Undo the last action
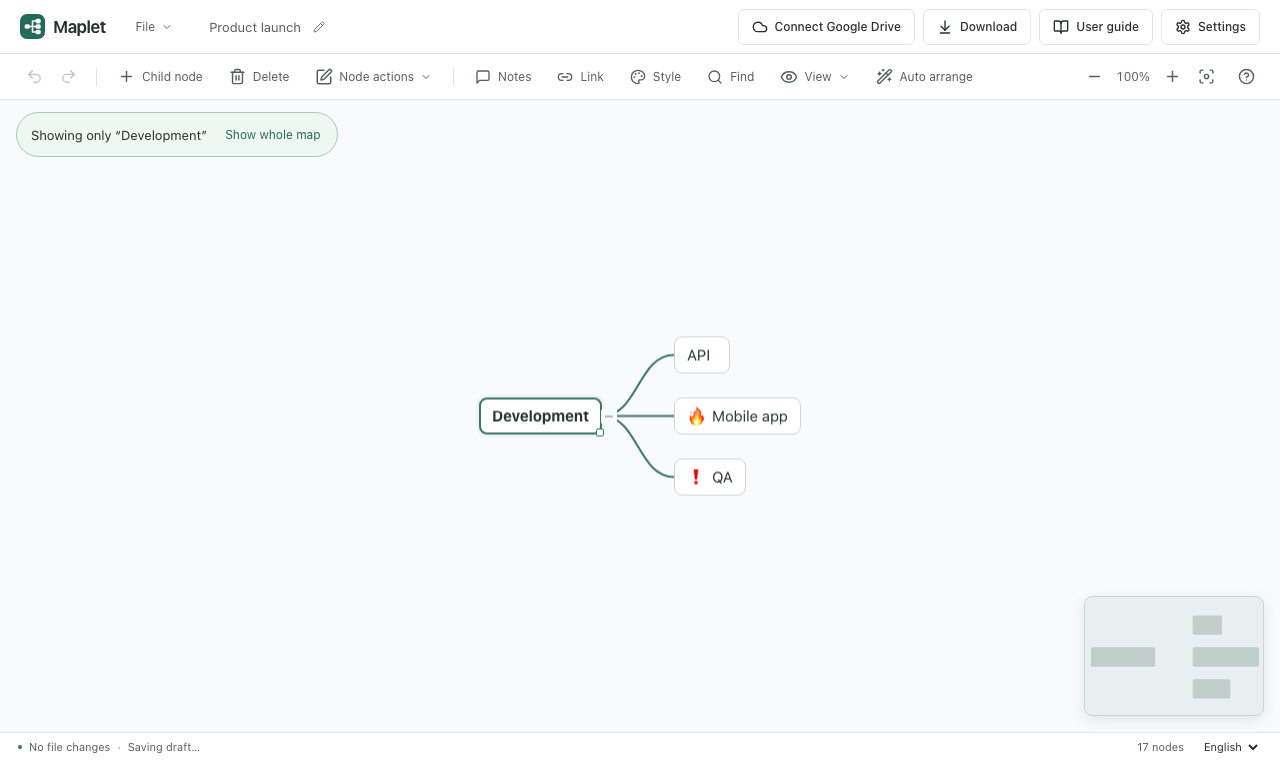The image size is (1280, 760). click(x=35, y=77)
